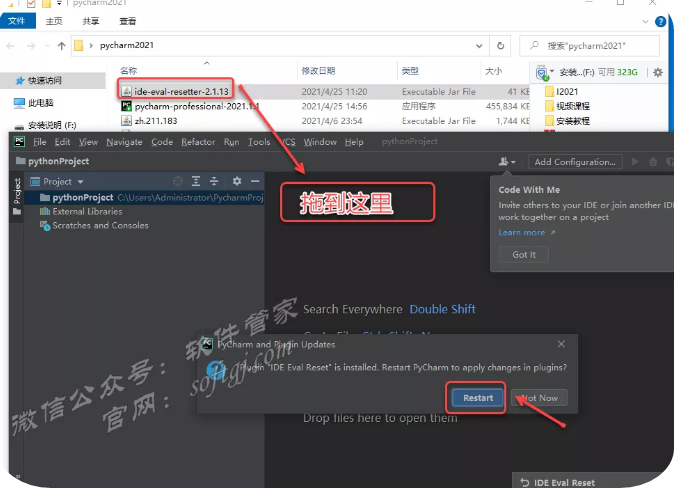The image size is (677, 490).
Task: Click the Not Now button
Action: click(539, 398)
